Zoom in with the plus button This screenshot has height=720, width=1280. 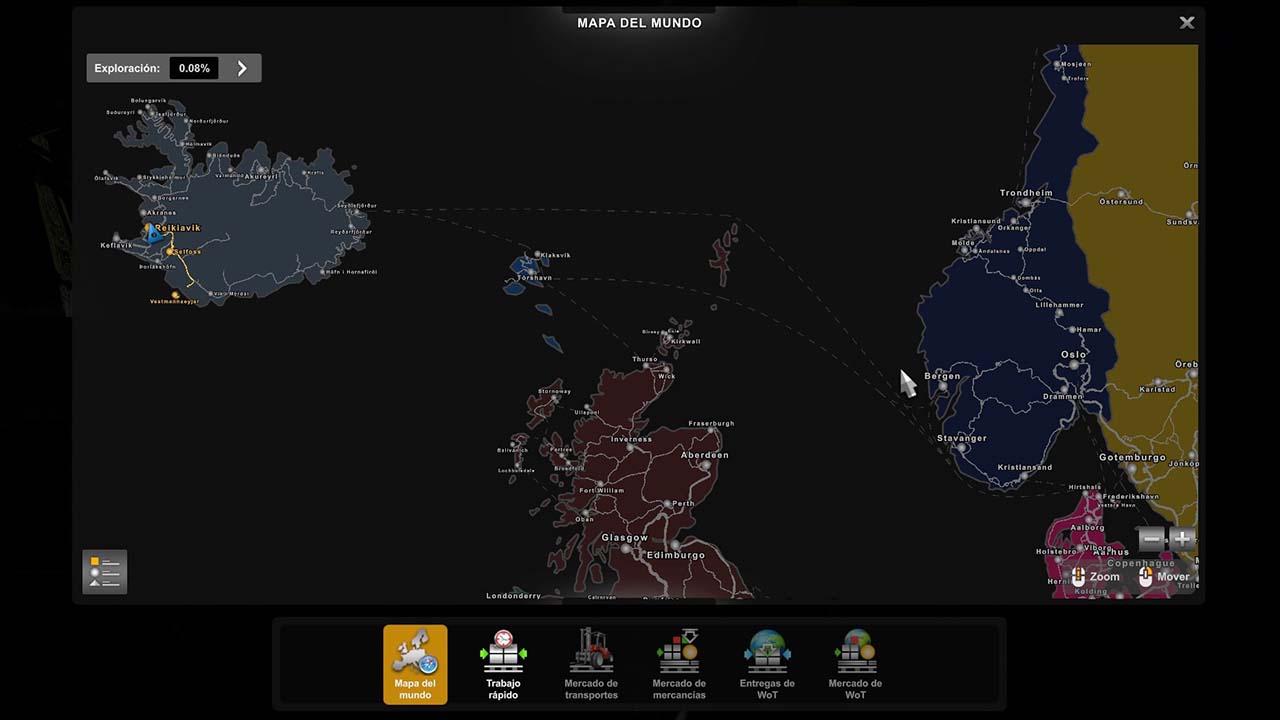pos(1182,539)
